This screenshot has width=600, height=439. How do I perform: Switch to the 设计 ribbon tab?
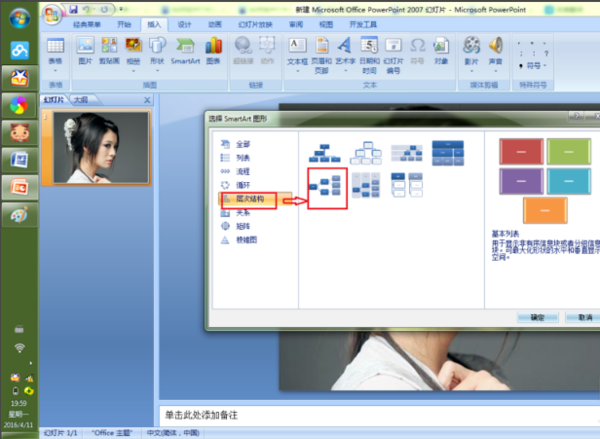[x=184, y=24]
